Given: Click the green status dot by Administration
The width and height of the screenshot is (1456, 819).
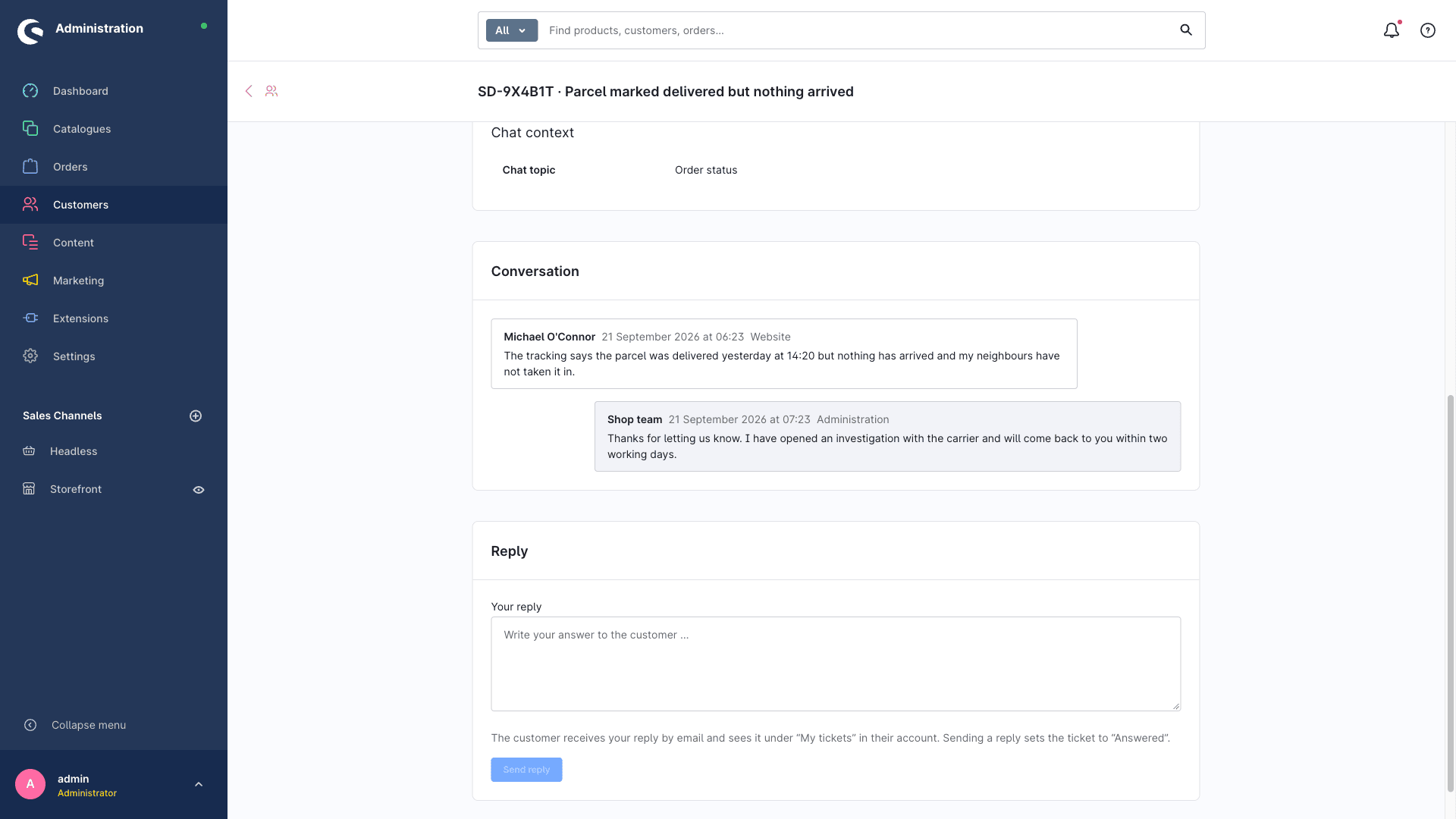Looking at the screenshot, I should [204, 26].
